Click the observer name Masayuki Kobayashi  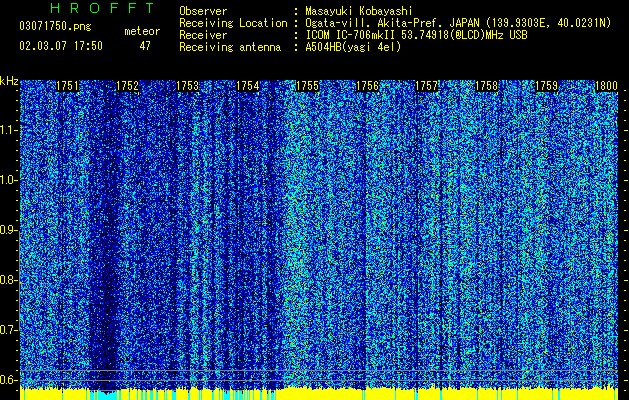pos(359,11)
